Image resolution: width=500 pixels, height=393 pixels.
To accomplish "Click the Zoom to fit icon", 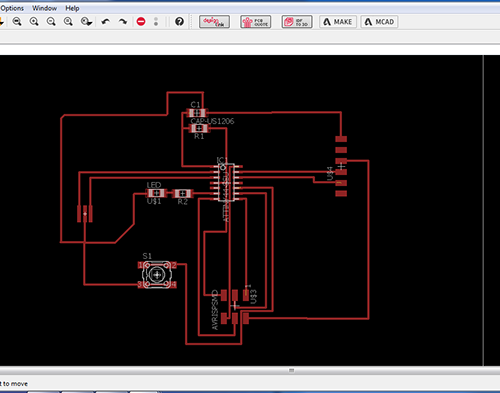I will coord(17,22).
